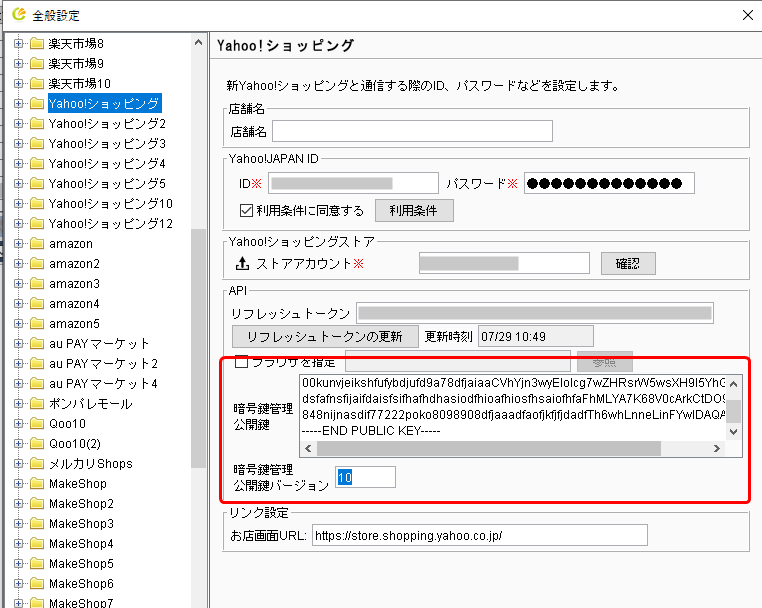Screen dimensions: 762x608
Task: Expand the Yahoo!ショッピング4 tree node
Action: tap(18, 163)
